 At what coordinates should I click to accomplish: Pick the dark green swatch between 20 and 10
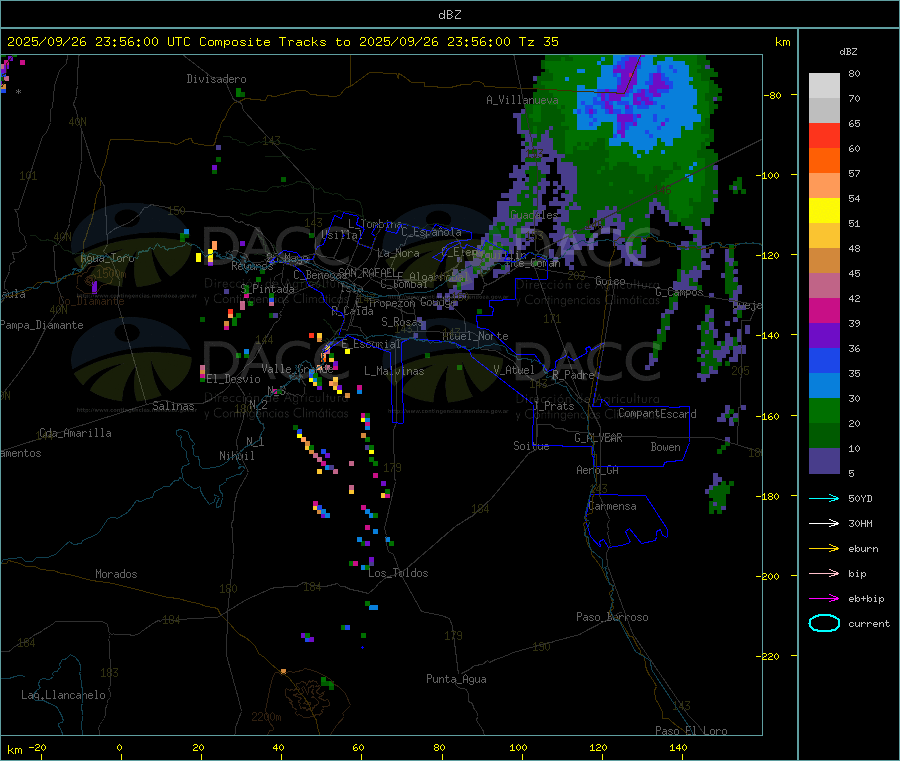pyautogui.click(x=824, y=436)
